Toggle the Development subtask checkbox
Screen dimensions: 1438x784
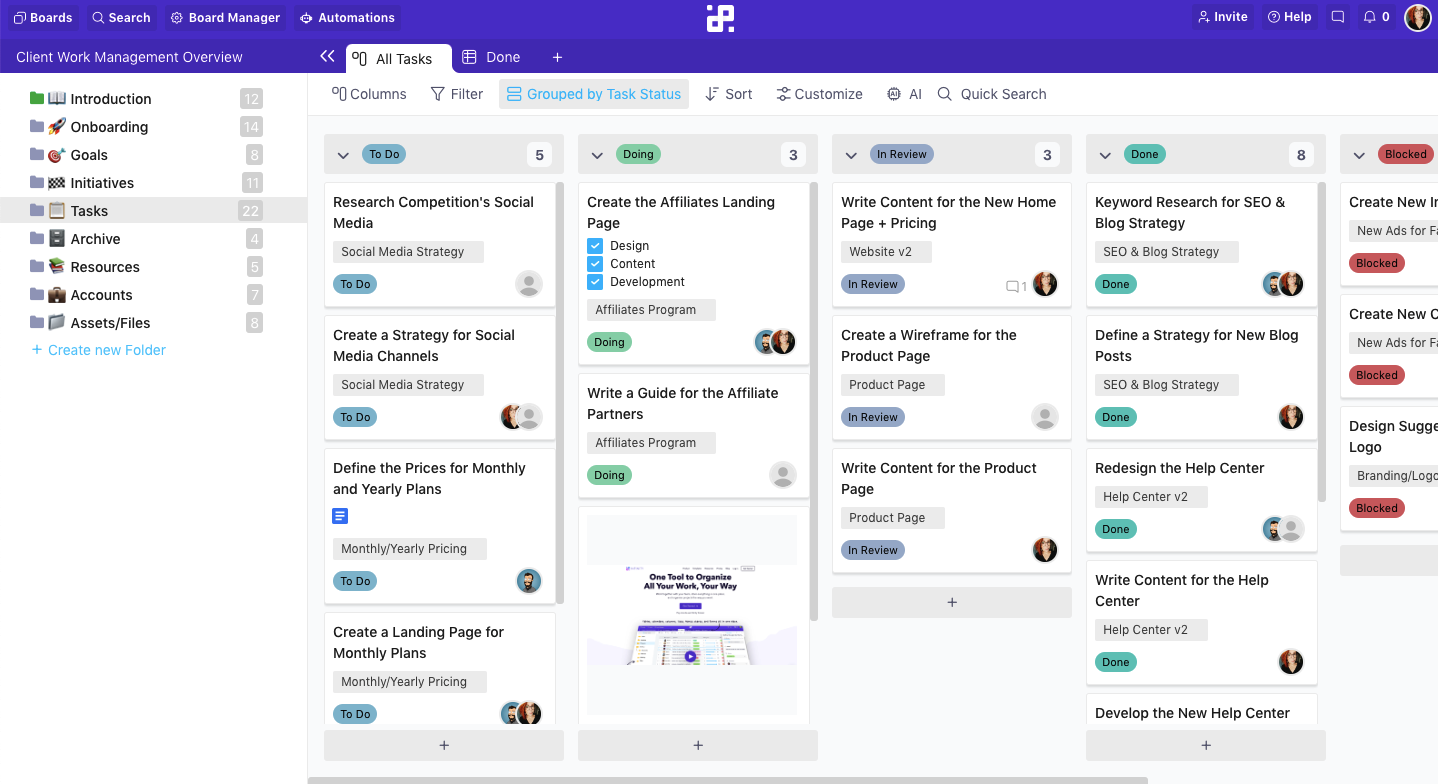(x=597, y=281)
